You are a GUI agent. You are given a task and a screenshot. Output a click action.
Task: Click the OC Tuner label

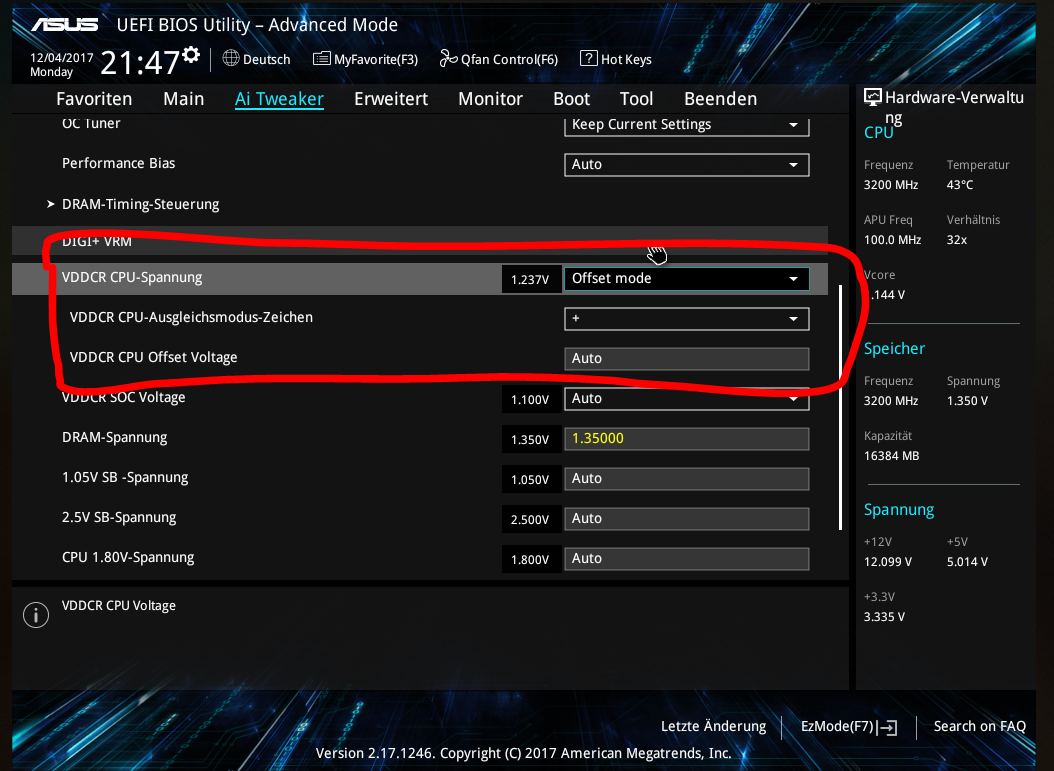pyautogui.click(x=91, y=123)
